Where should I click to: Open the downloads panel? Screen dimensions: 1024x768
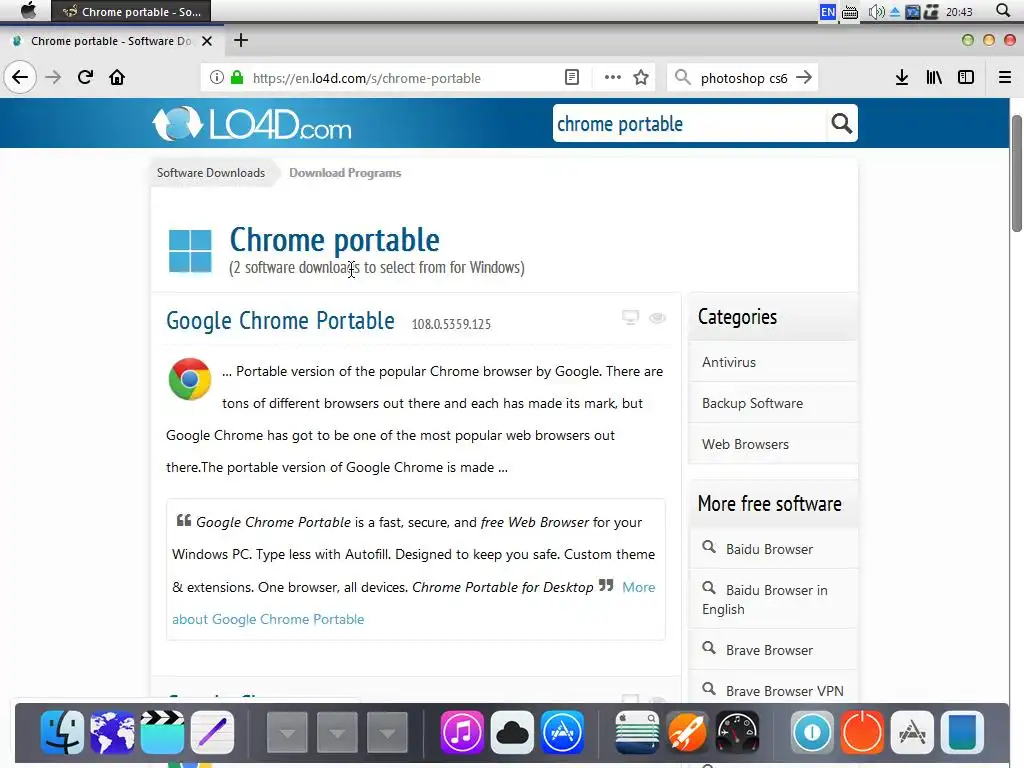(901, 78)
